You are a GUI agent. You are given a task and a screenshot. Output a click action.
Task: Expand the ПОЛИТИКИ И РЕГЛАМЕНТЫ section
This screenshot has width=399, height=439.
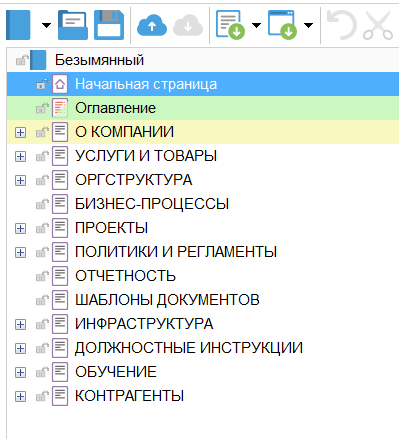coord(20,252)
